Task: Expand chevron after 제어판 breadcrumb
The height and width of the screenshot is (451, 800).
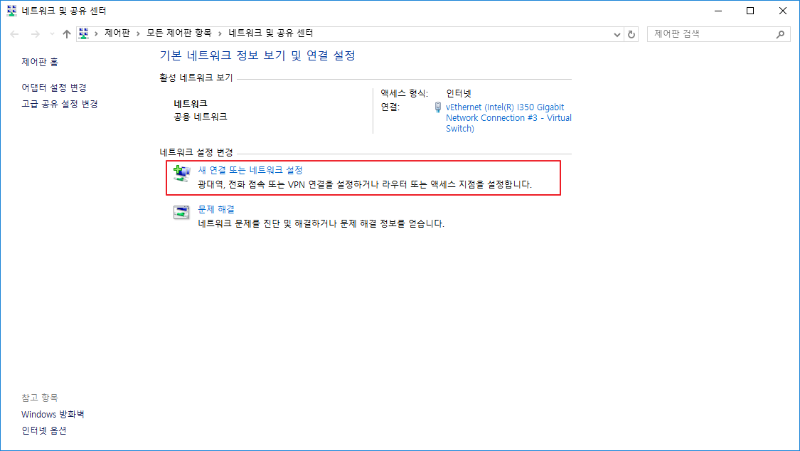Action: pyautogui.click(x=138, y=34)
